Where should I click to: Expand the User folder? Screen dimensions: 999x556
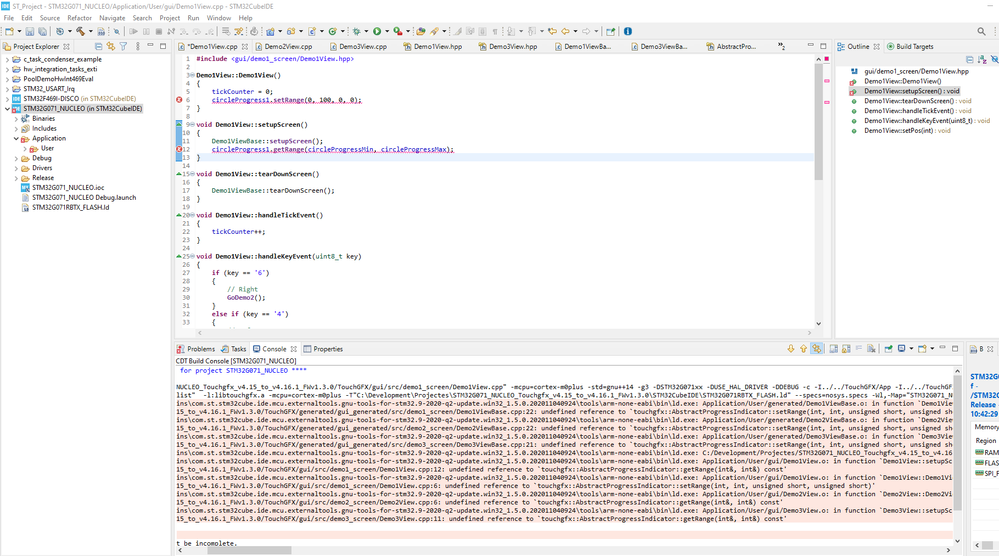pyautogui.click(x=25, y=148)
